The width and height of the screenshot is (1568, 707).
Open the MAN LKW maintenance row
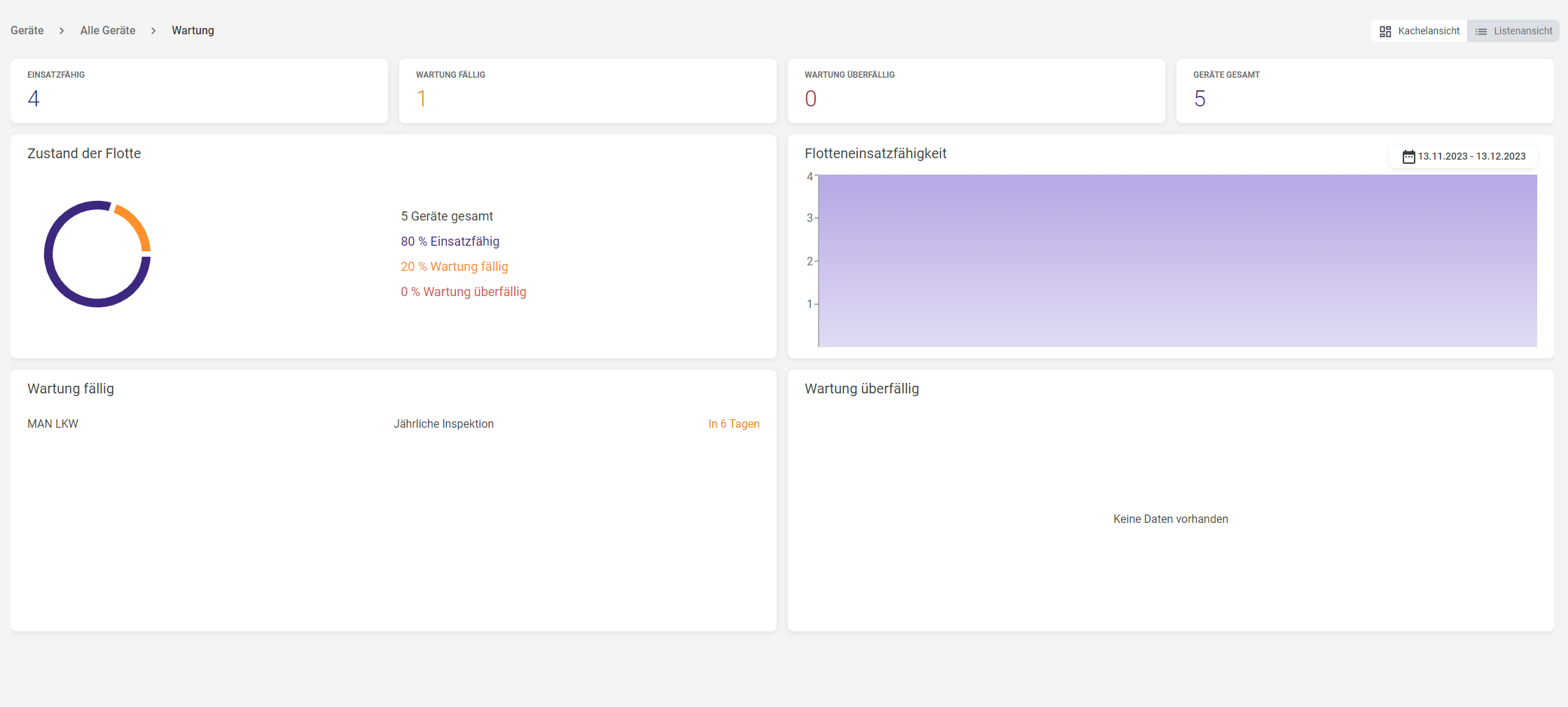coord(394,423)
